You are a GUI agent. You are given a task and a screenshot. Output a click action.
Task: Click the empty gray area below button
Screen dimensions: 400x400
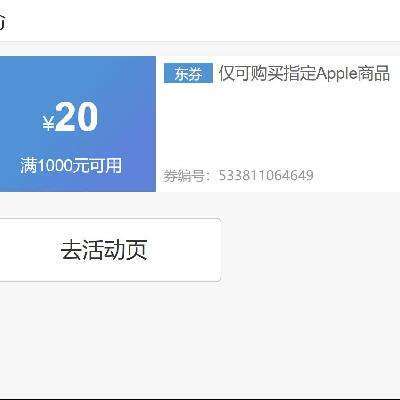(x=200, y=340)
